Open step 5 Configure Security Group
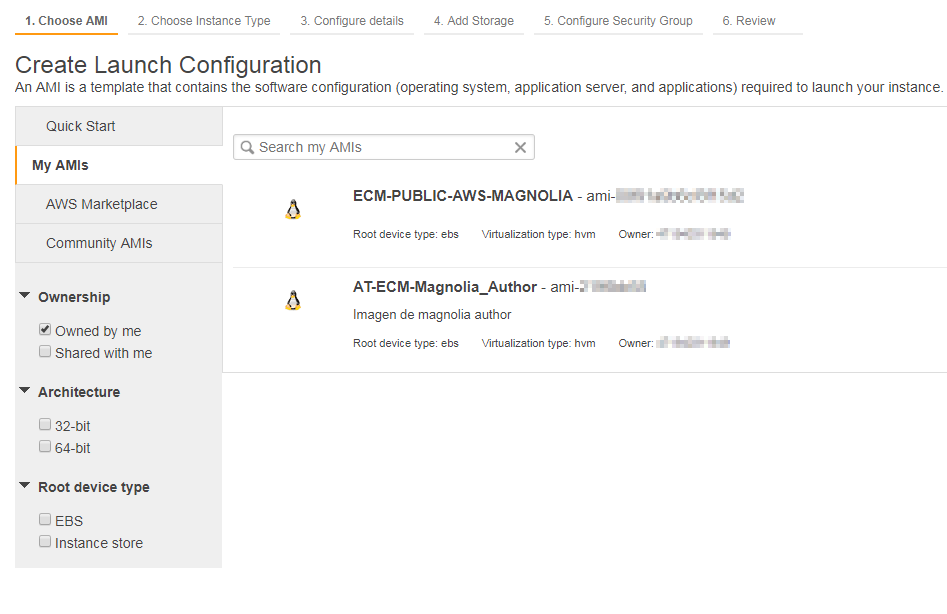The width and height of the screenshot is (947, 614). coord(618,21)
